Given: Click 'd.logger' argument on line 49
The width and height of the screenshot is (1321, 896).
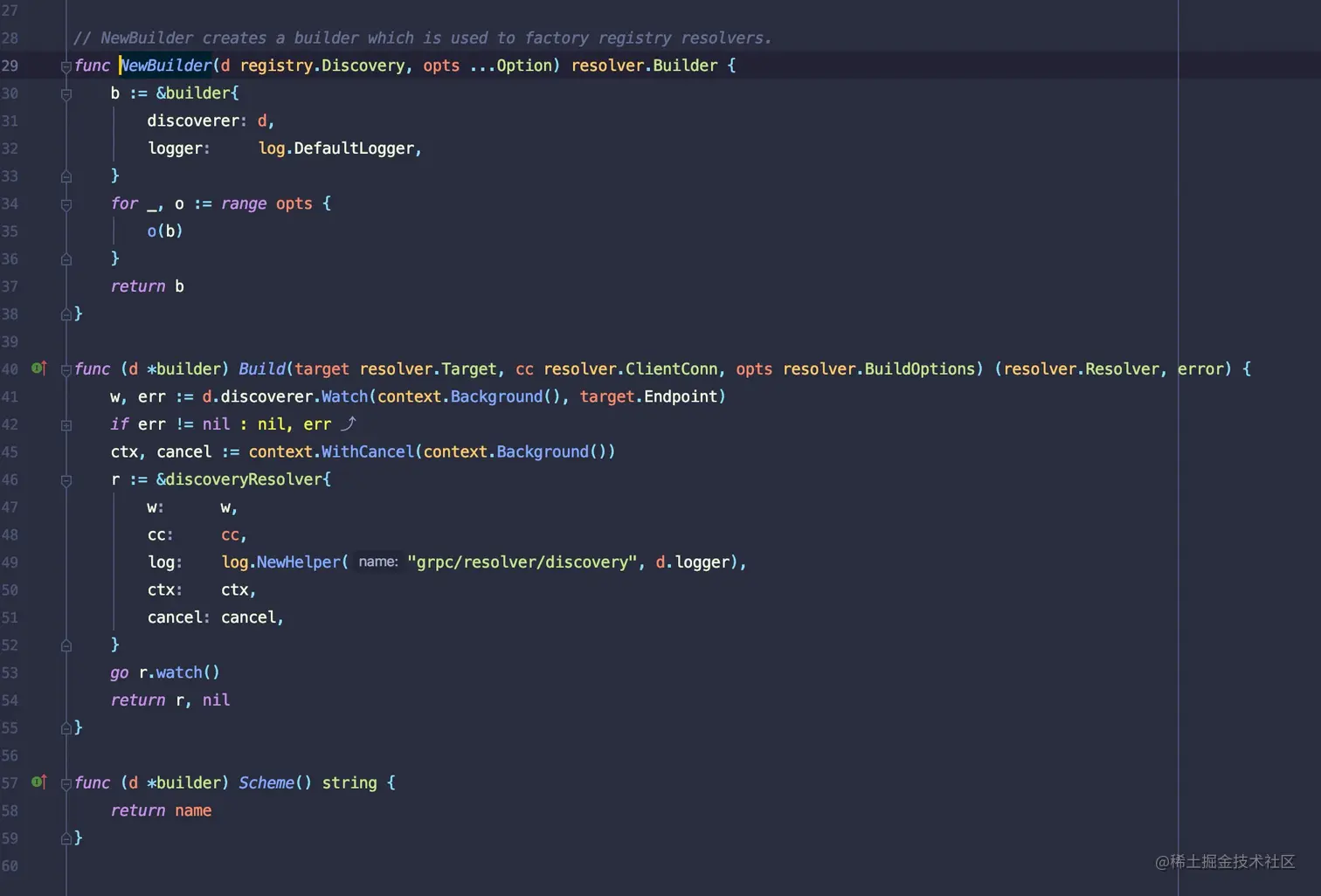Looking at the screenshot, I should click(692, 562).
